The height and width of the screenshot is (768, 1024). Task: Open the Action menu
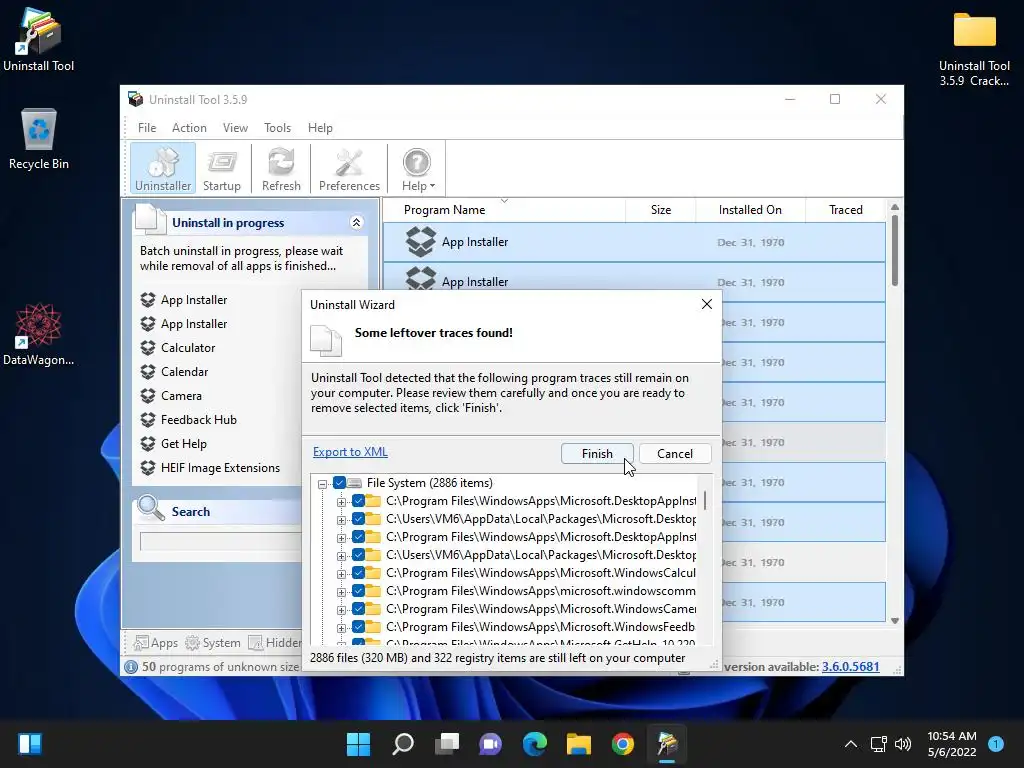[189, 128]
